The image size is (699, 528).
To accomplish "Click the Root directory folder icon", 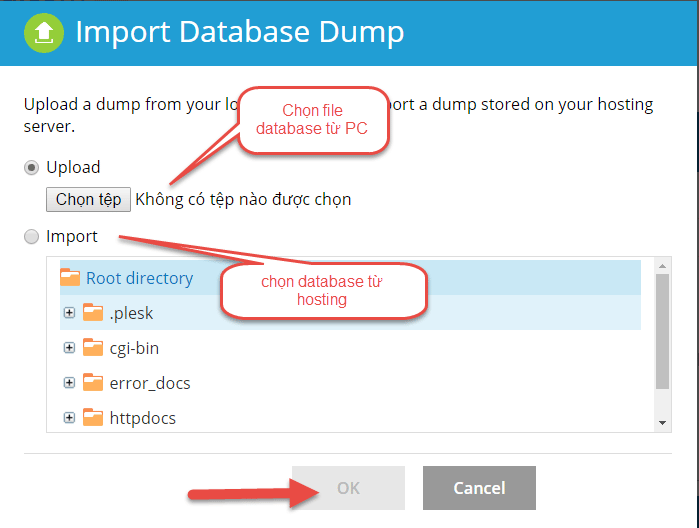I will [70, 278].
